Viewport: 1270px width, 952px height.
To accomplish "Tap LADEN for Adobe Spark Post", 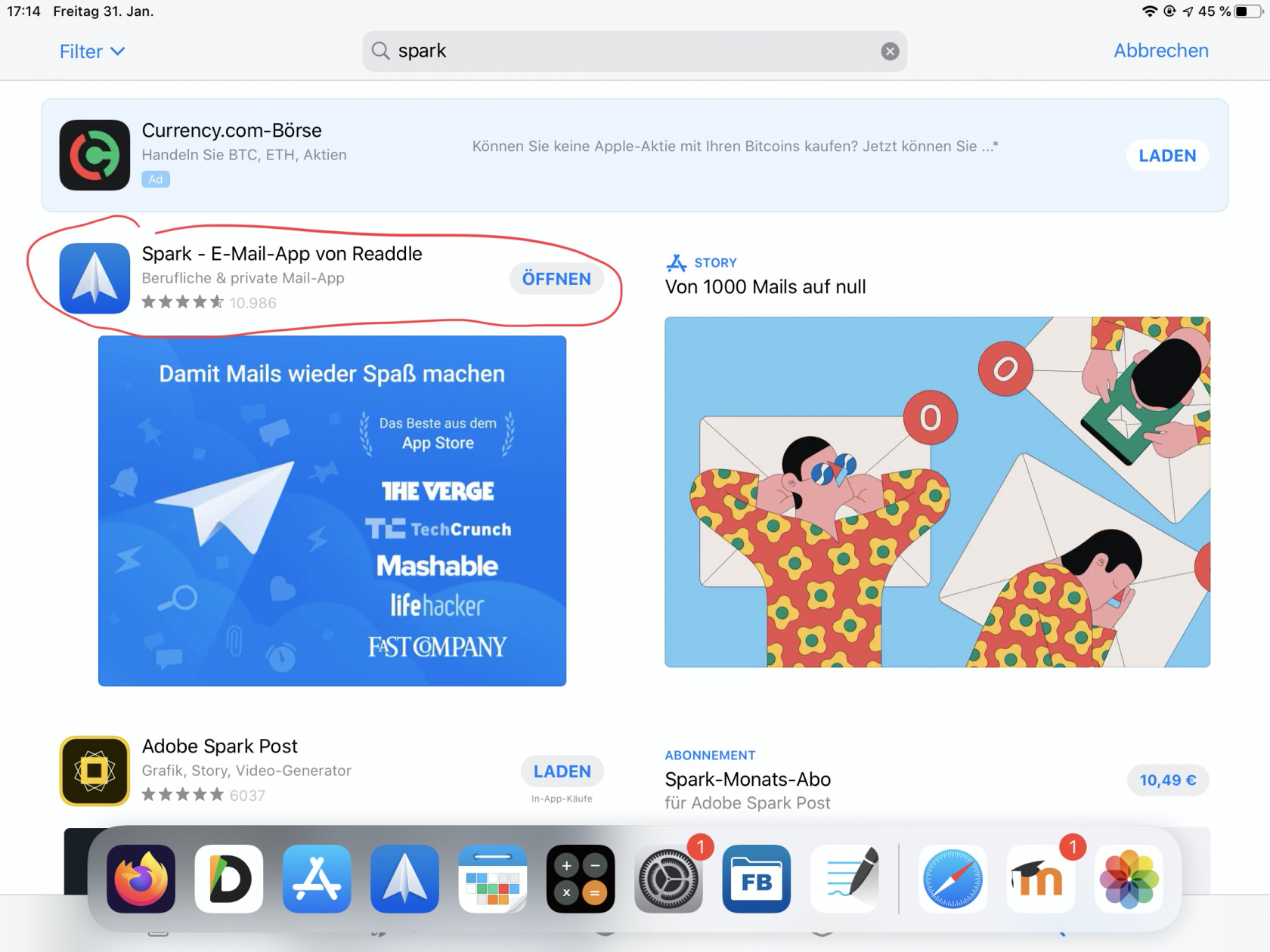I will coord(562,771).
